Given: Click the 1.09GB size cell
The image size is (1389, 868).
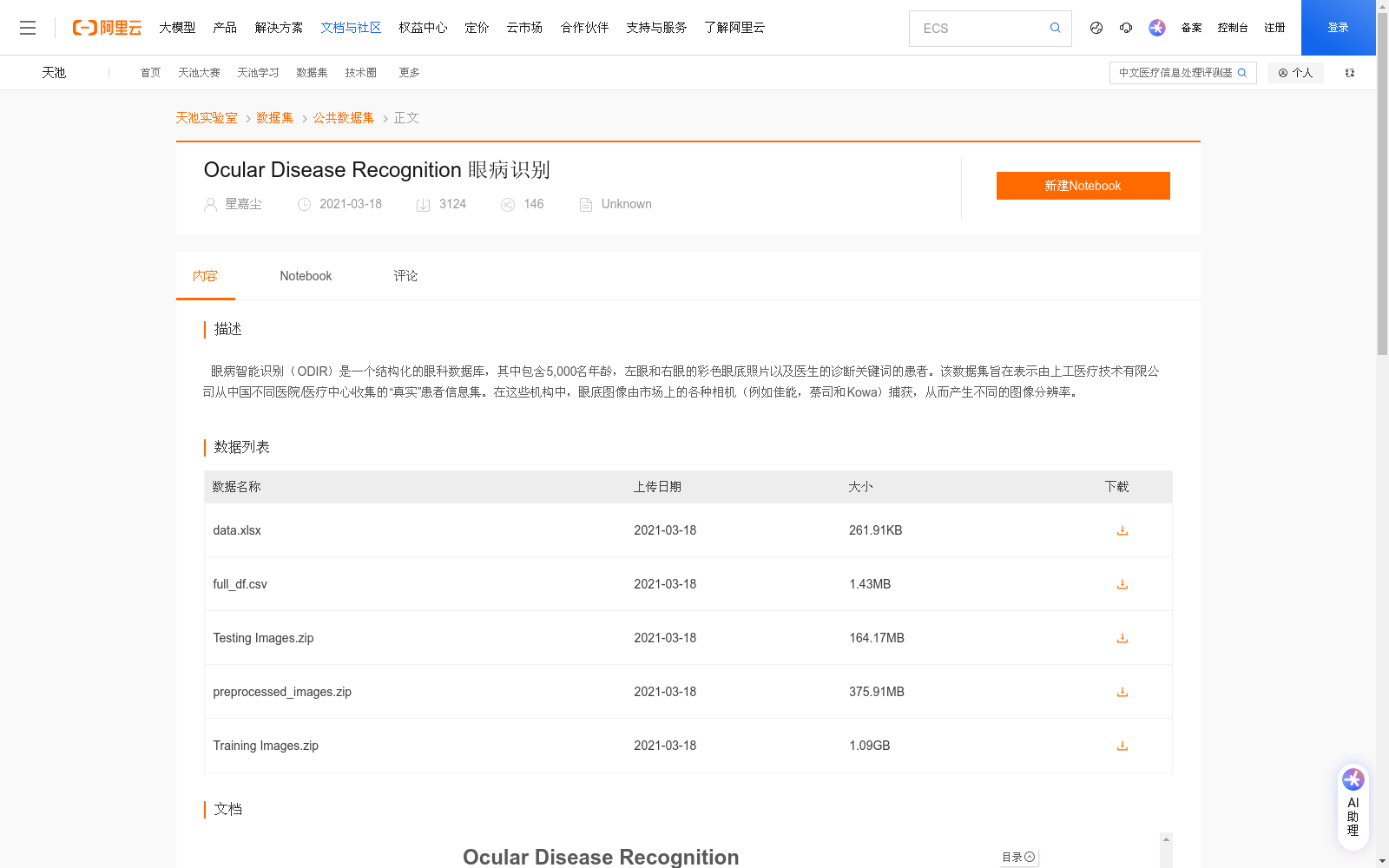Looking at the screenshot, I should tap(869, 746).
